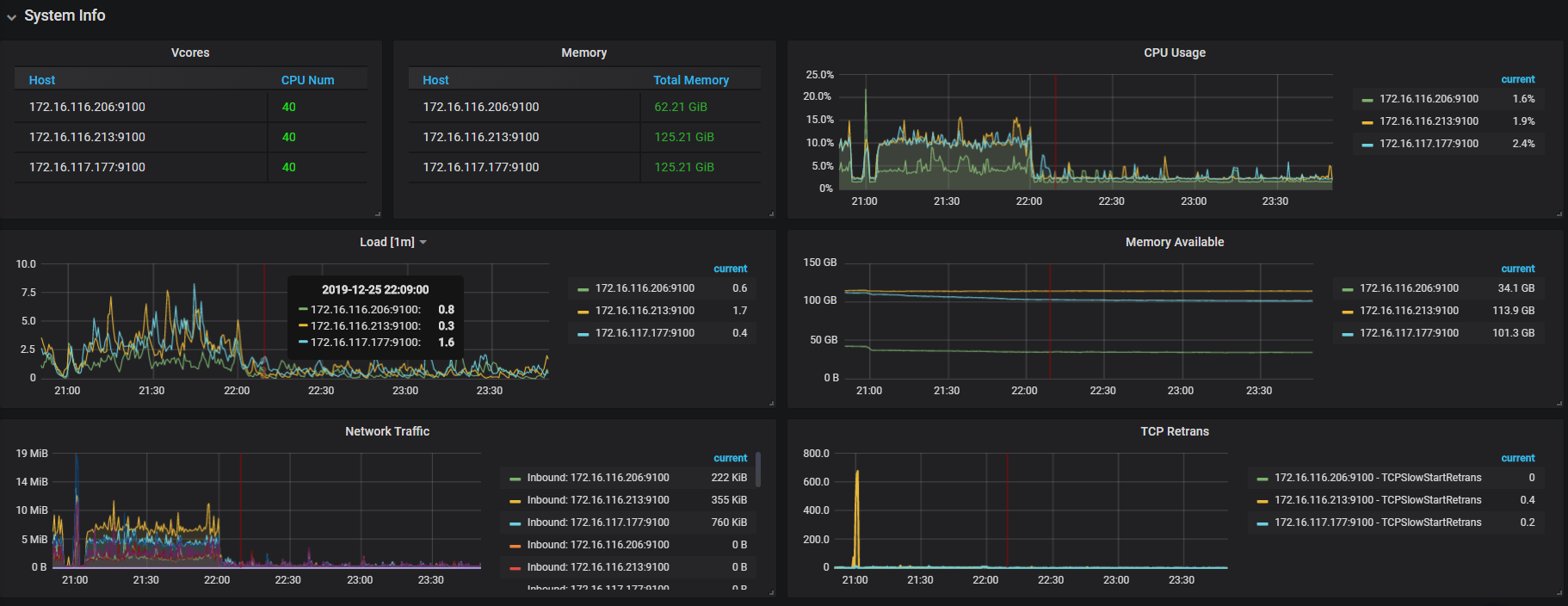
Task: Sort Memory Available legend by current column
Action: [1517, 269]
